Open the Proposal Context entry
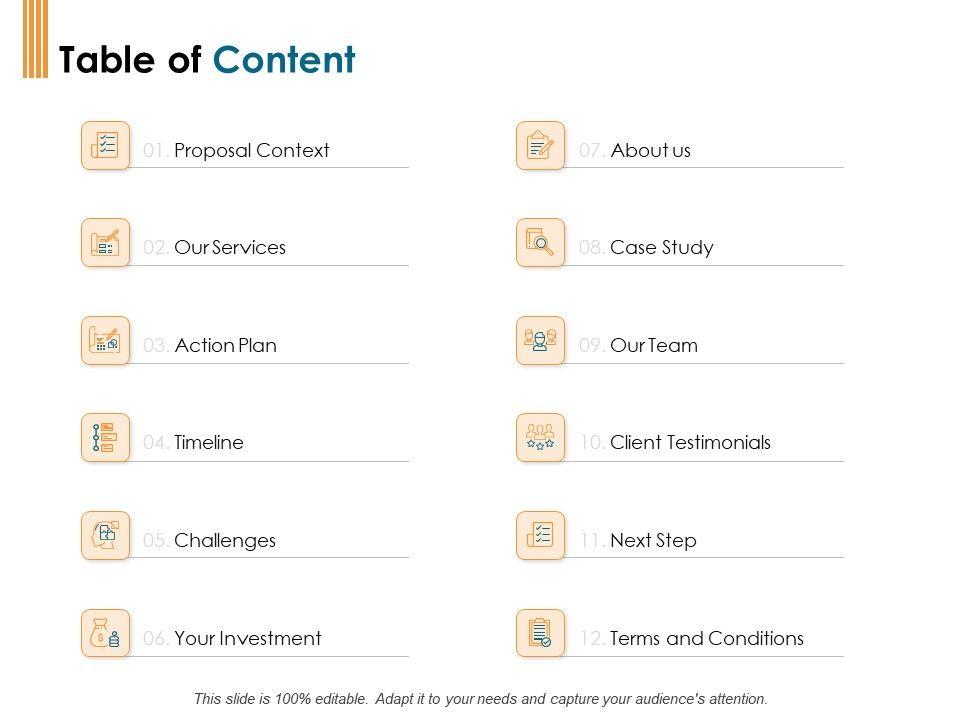 pyautogui.click(x=251, y=151)
